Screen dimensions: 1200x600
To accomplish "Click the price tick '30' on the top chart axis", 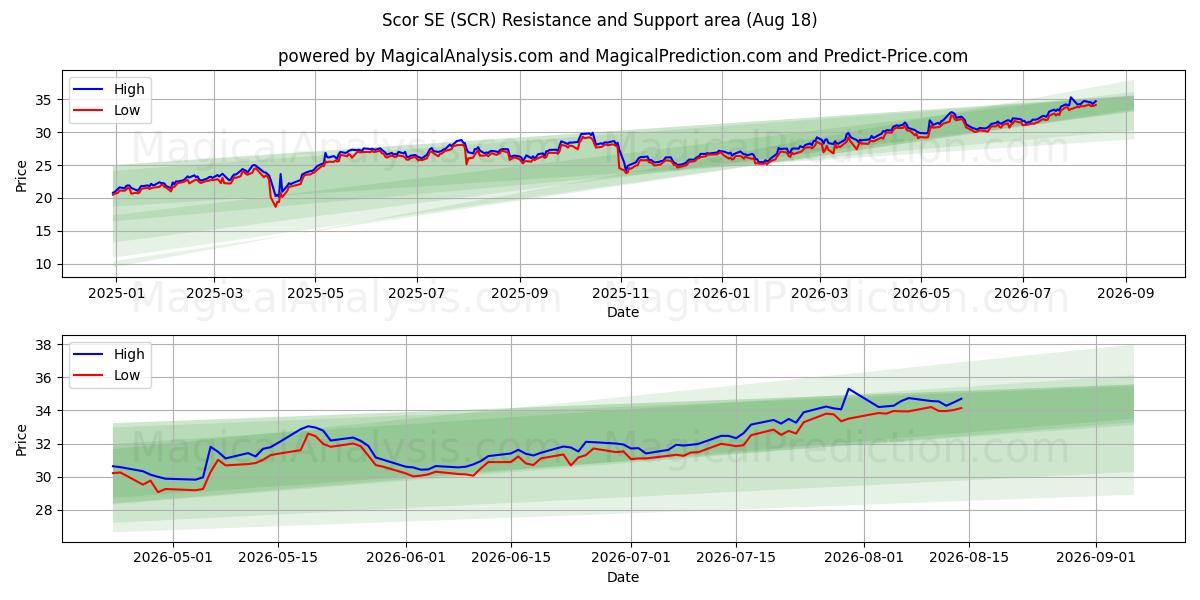I will coord(46,133).
